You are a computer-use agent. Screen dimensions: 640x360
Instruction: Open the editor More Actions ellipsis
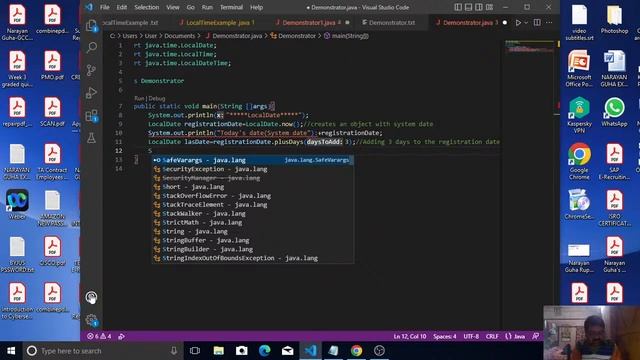click(x=549, y=23)
